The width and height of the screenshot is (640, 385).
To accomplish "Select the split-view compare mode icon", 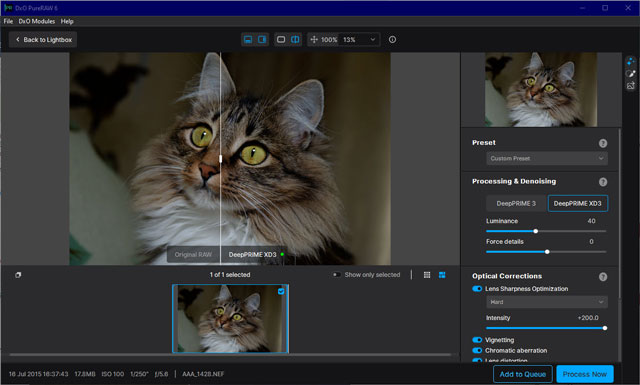I will coord(295,40).
